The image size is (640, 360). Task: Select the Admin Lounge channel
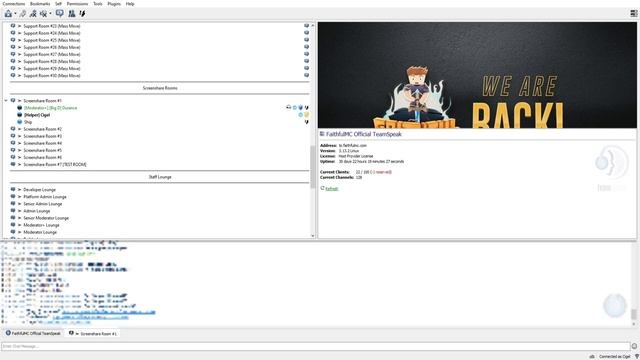pos(36,211)
